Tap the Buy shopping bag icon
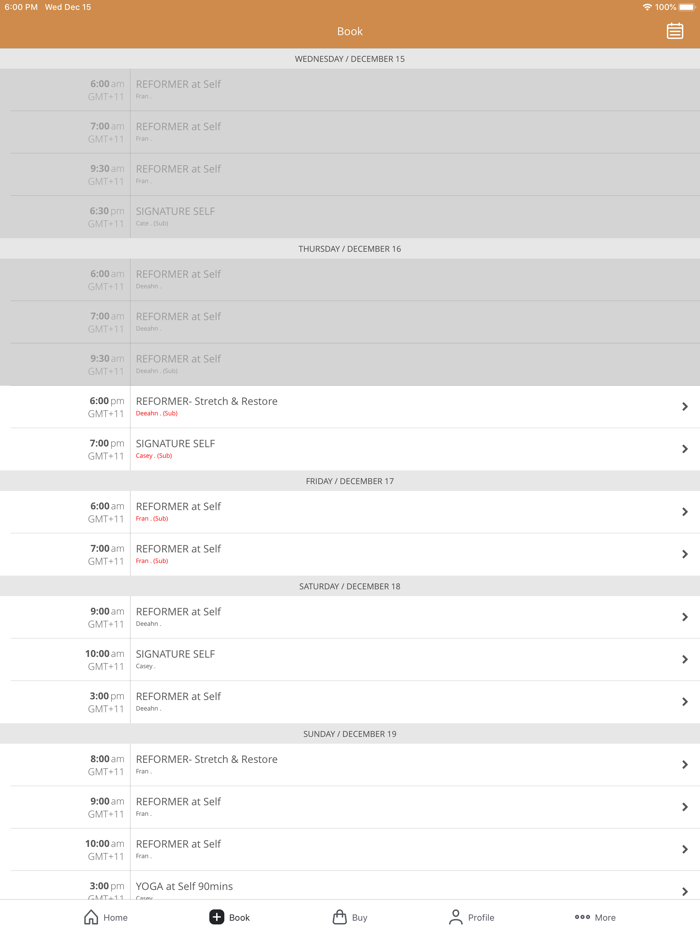The height and width of the screenshot is (934, 700). pyautogui.click(x=340, y=917)
